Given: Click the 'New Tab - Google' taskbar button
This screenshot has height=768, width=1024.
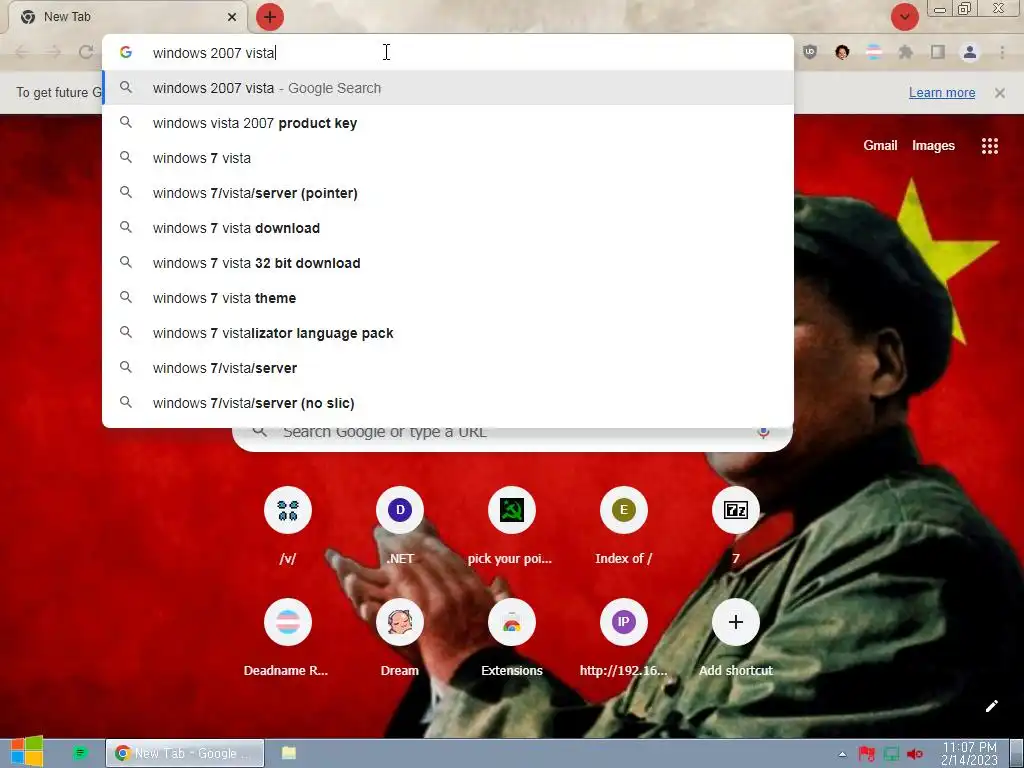Looking at the screenshot, I should pos(185,753).
